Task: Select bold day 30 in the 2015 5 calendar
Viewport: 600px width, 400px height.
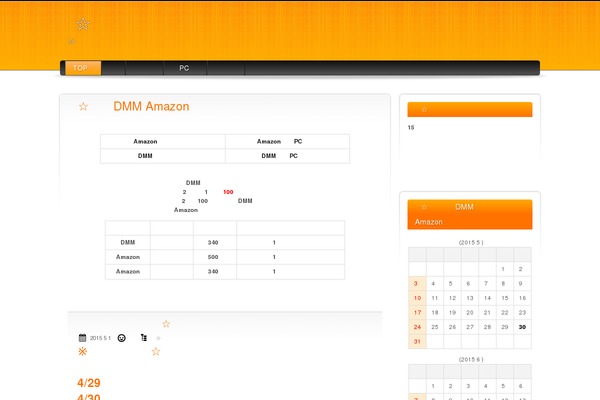Action: click(522, 327)
